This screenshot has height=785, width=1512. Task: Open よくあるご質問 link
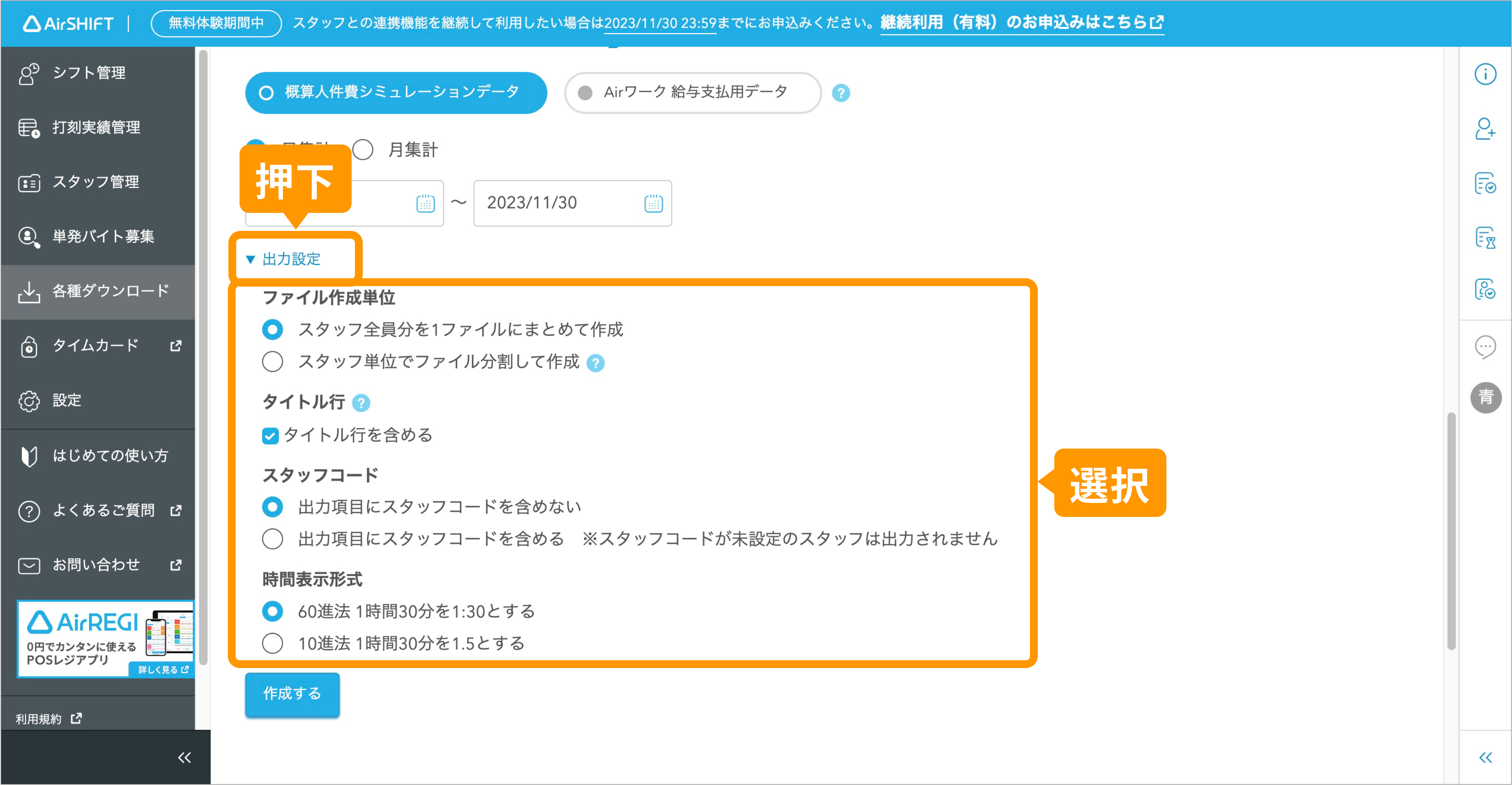[97, 511]
